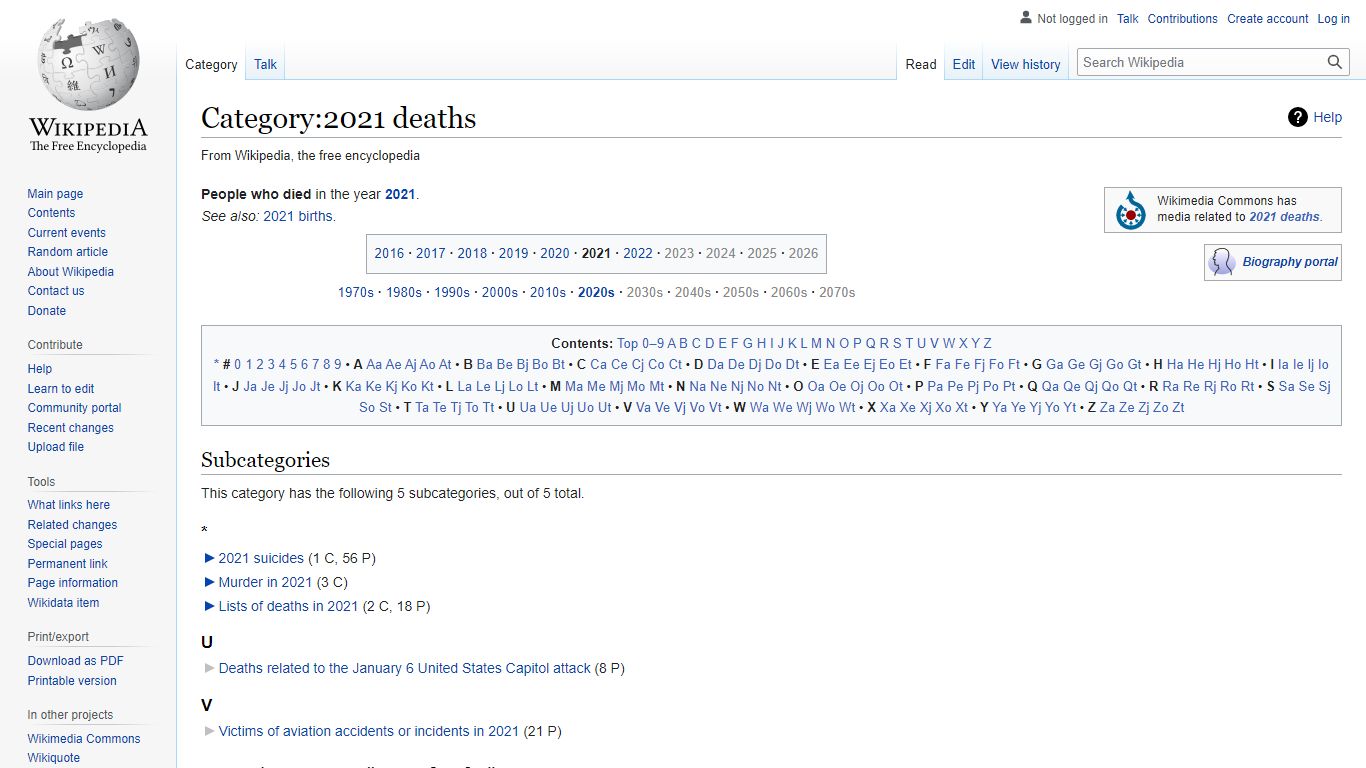Open the Wikiquote link under other projects

click(x=53, y=758)
